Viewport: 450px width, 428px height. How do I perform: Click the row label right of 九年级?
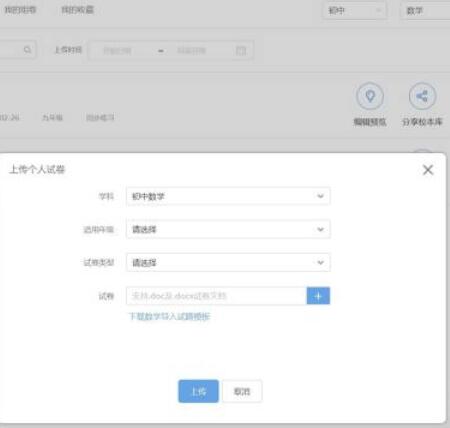[100, 117]
